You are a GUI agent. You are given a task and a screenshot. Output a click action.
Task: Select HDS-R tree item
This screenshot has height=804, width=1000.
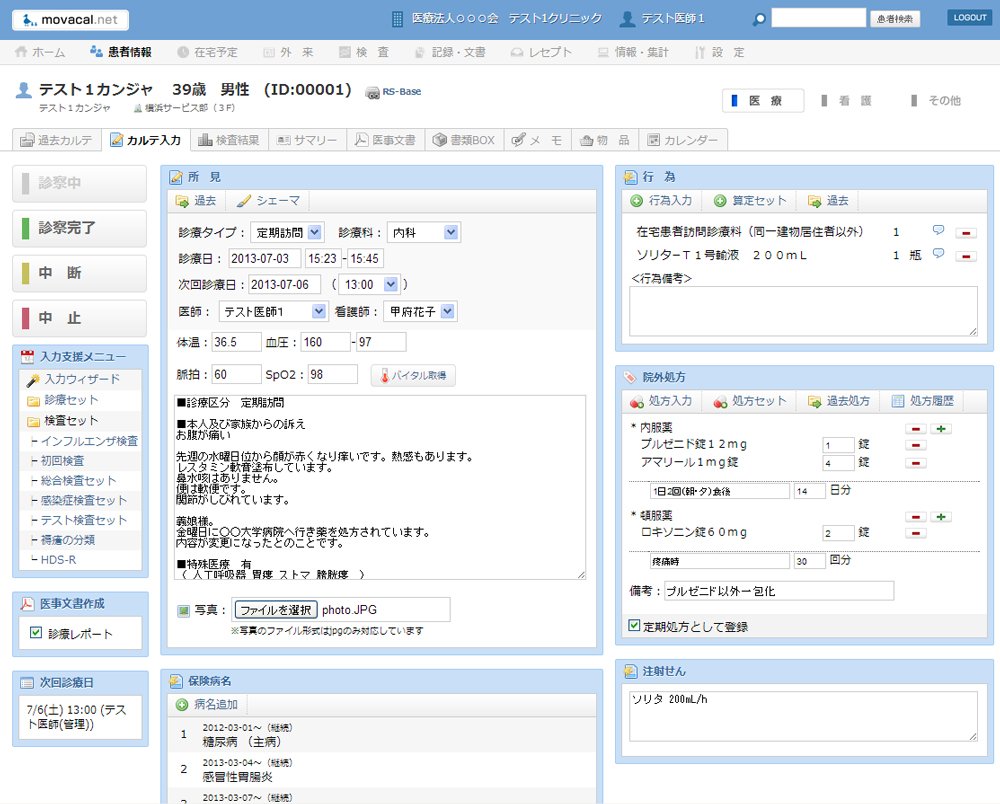click(58, 560)
